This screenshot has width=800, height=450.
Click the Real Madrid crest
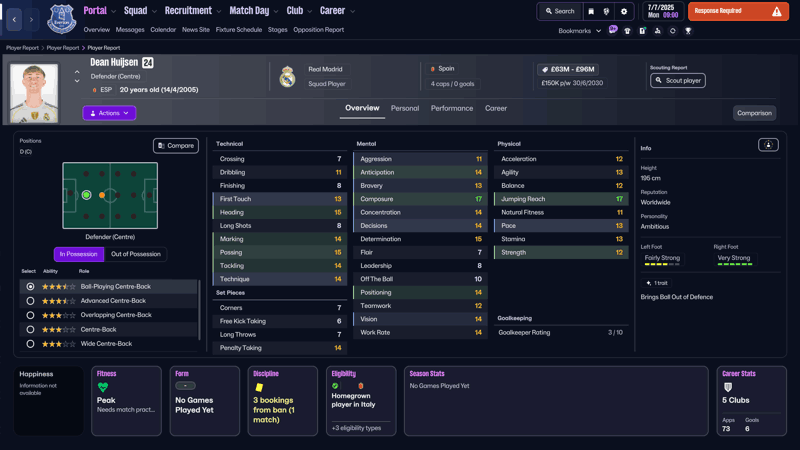point(287,77)
